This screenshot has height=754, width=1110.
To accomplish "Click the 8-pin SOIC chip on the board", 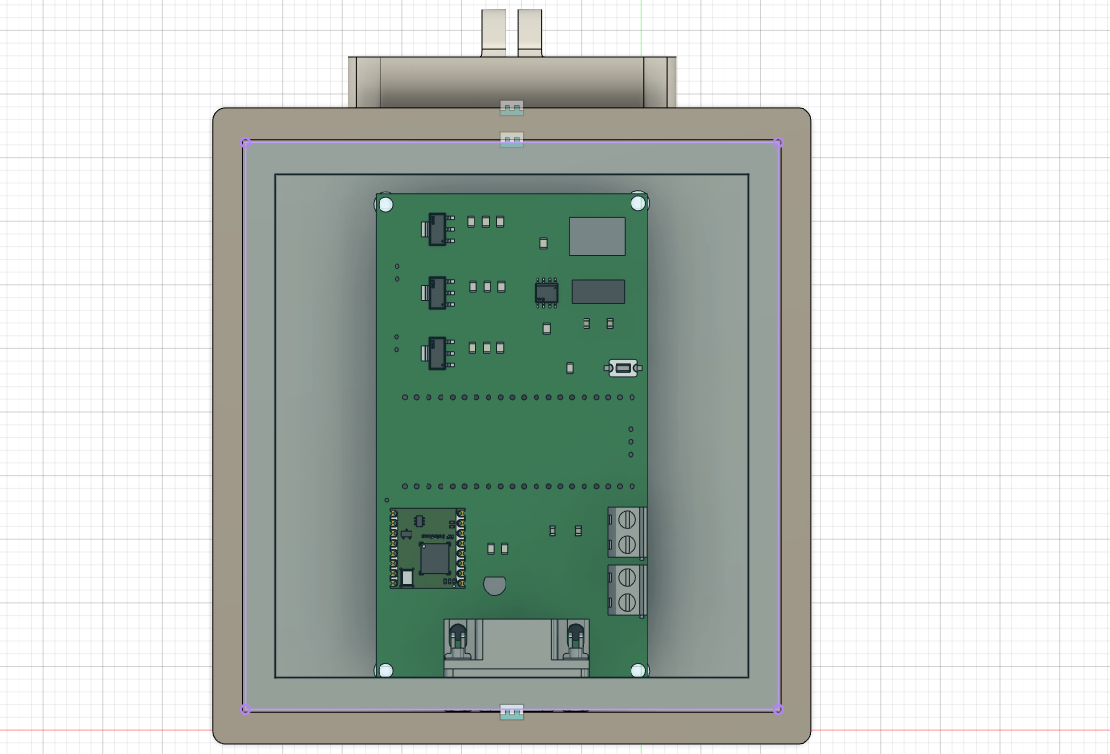I will point(546,292).
